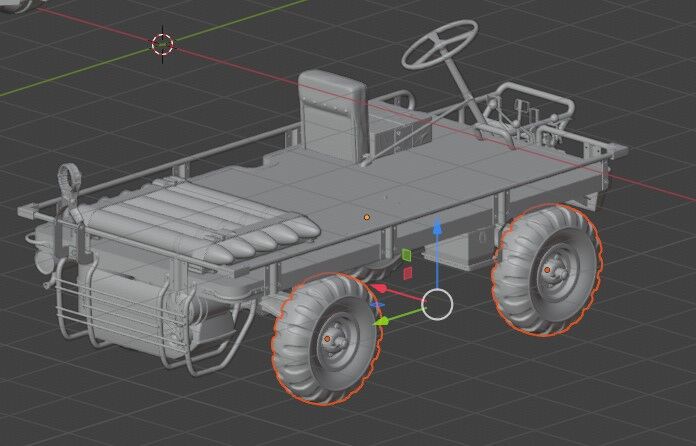The height and width of the screenshot is (446, 696).
Task: Click the white circle at the gizmo center
Action: coord(437,304)
